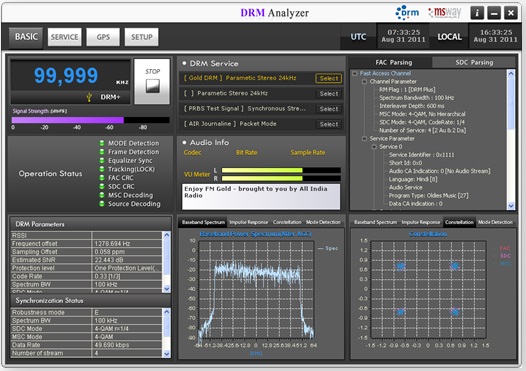Select Constellation tab in right graph
This screenshot has height=371, width=526.
(x=459, y=222)
